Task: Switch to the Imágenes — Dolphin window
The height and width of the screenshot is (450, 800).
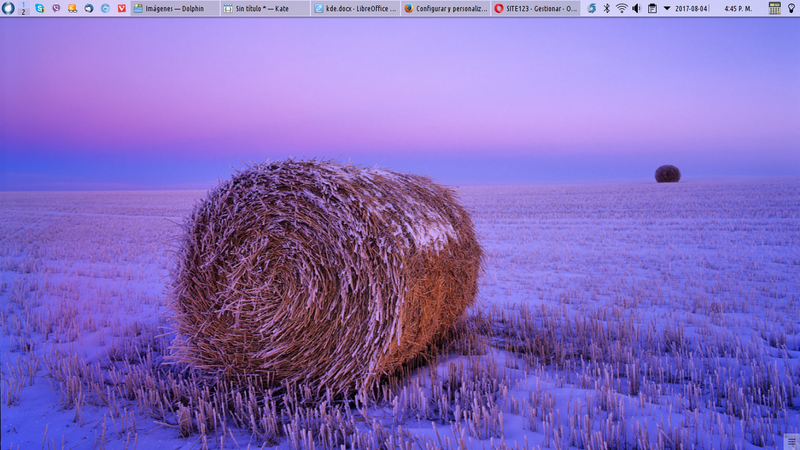Action: tap(175, 8)
